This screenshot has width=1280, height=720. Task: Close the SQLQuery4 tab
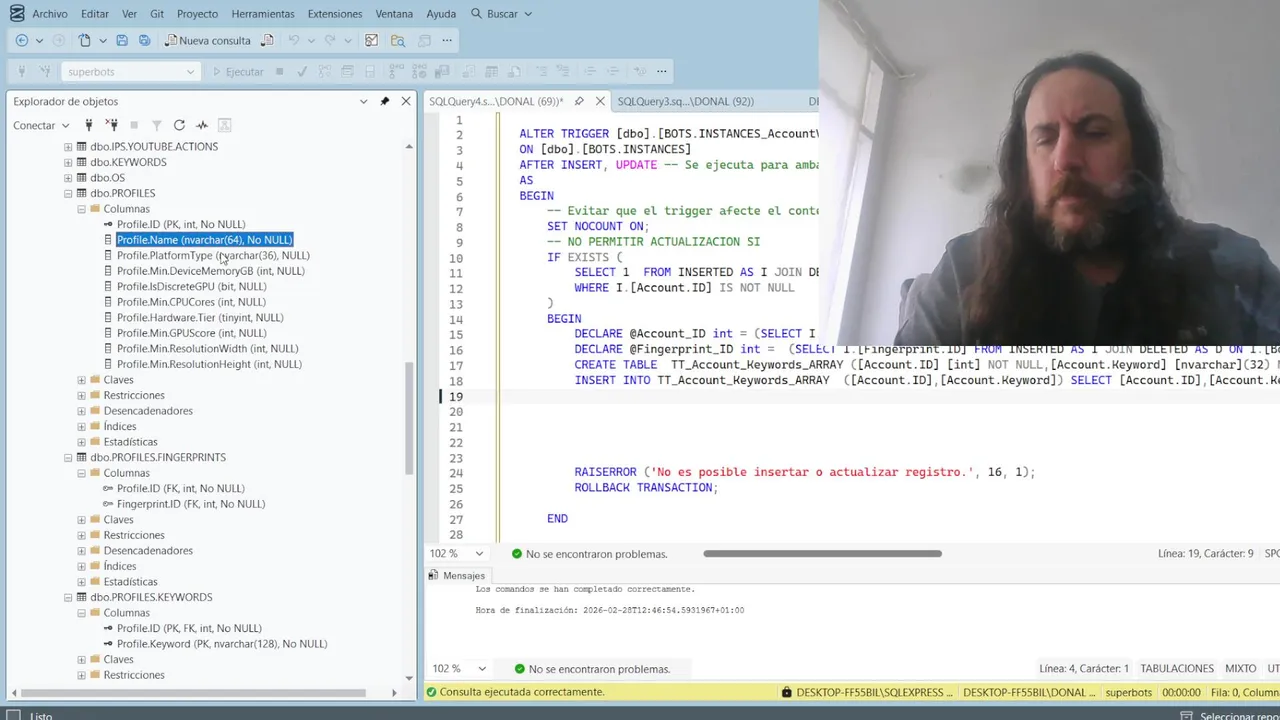tap(600, 101)
